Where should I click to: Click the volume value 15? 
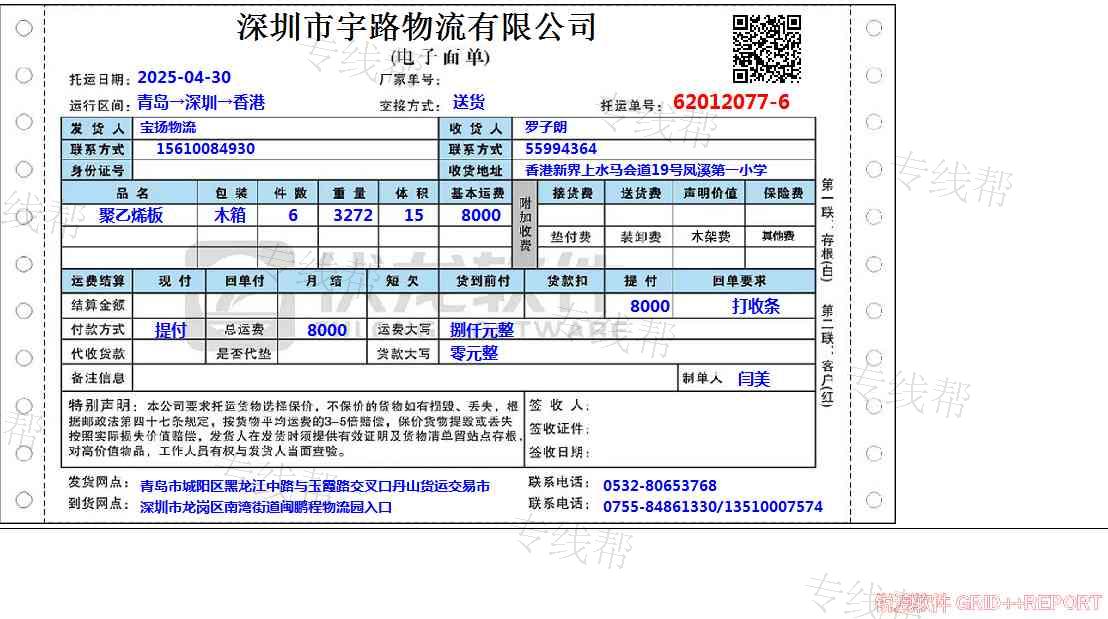point(413,216)
